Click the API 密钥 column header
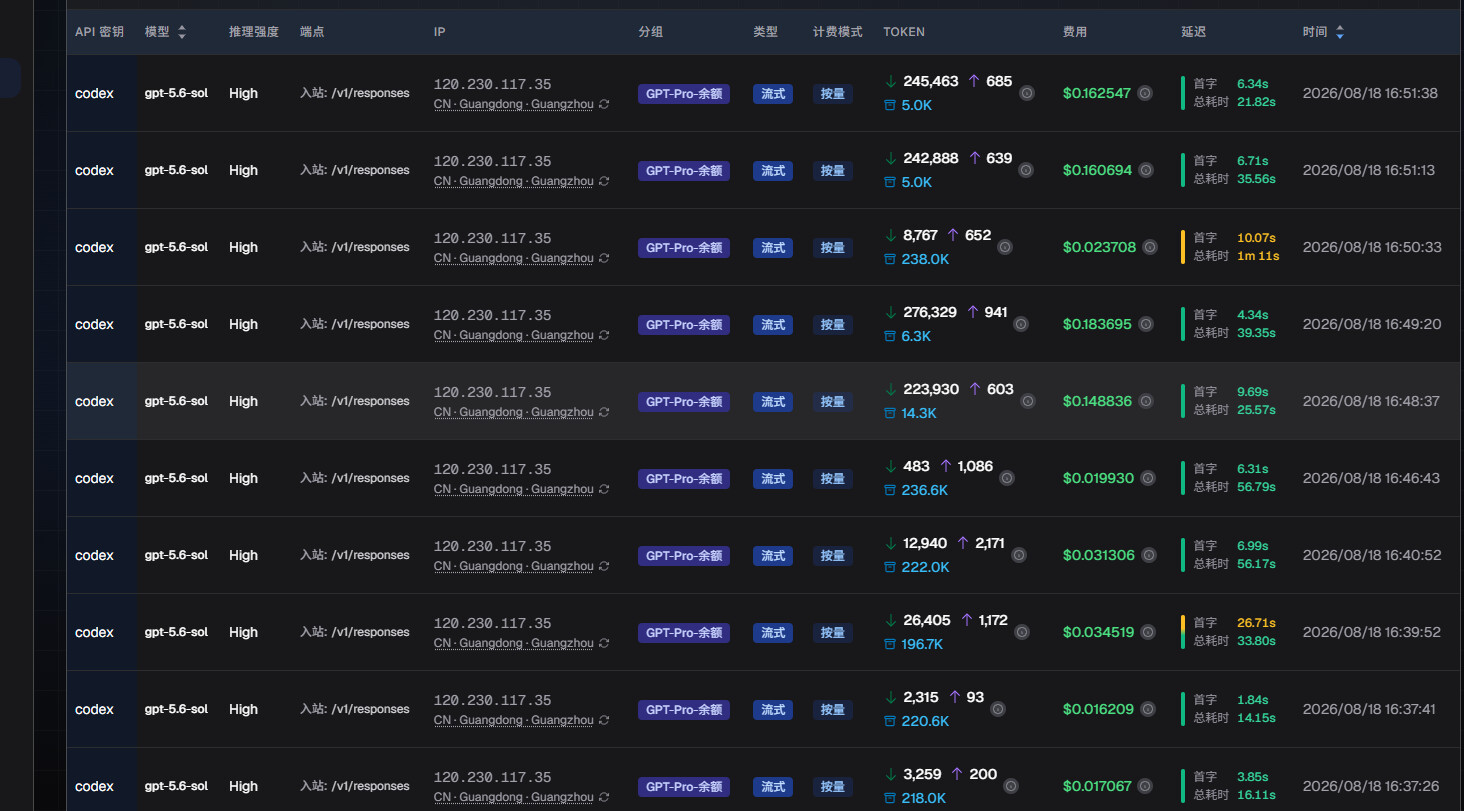 coord(99,32)
